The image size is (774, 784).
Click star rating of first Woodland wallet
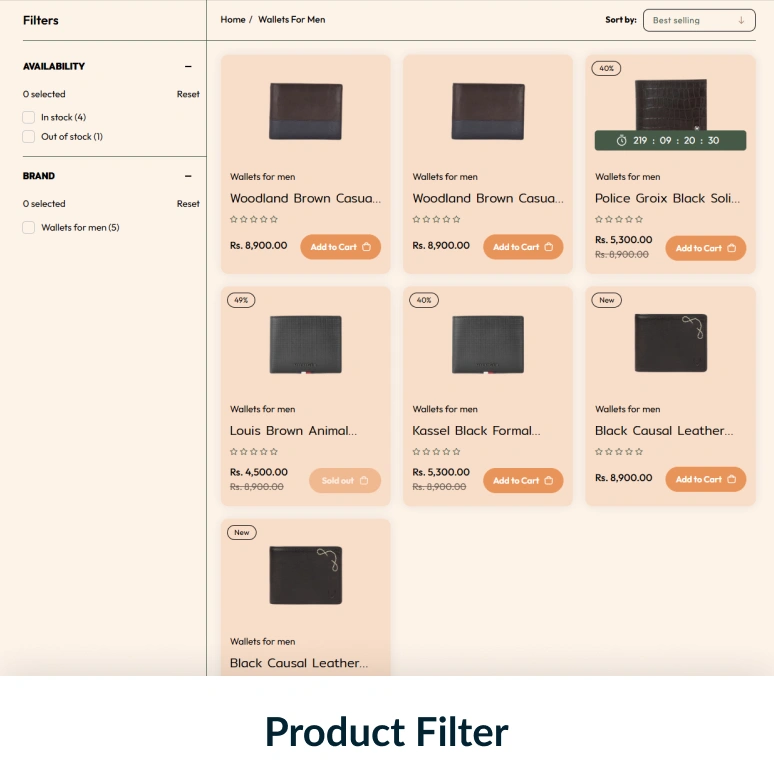point(254,219)
